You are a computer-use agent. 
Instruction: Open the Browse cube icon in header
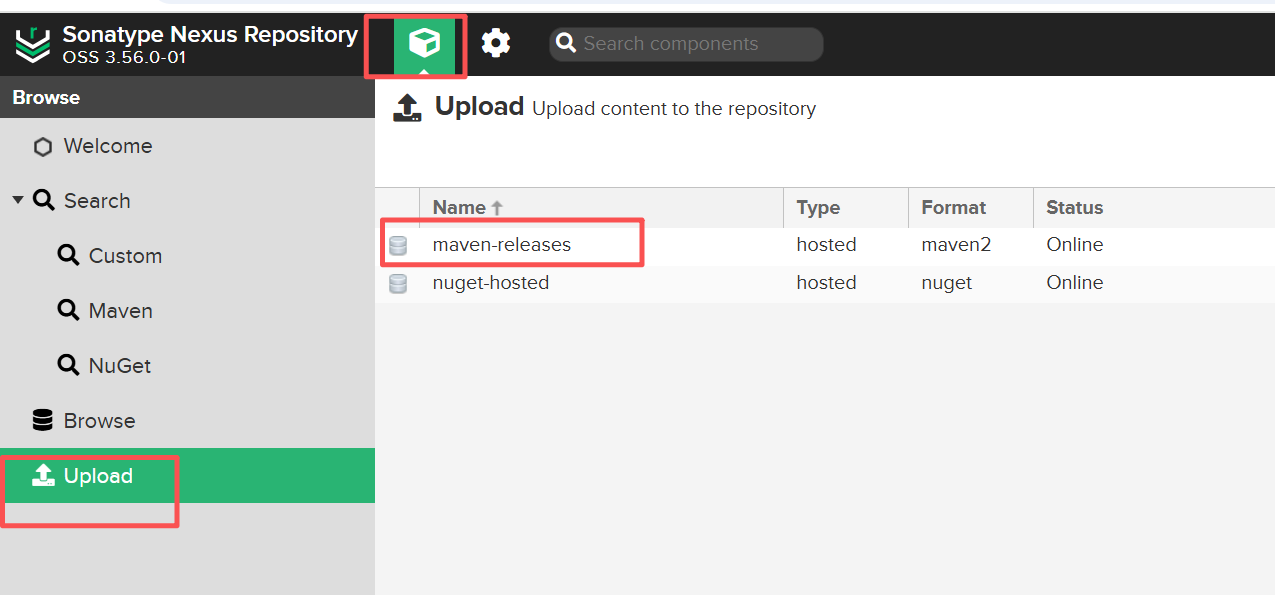(x=425, y=43)
